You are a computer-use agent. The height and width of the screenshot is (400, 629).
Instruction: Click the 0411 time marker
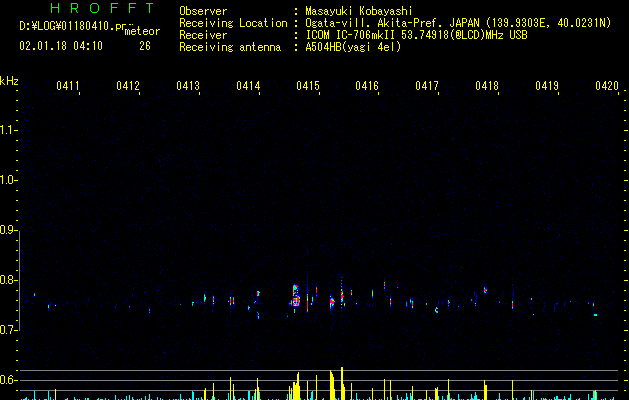pyautogui.click(x=68, y=85)
